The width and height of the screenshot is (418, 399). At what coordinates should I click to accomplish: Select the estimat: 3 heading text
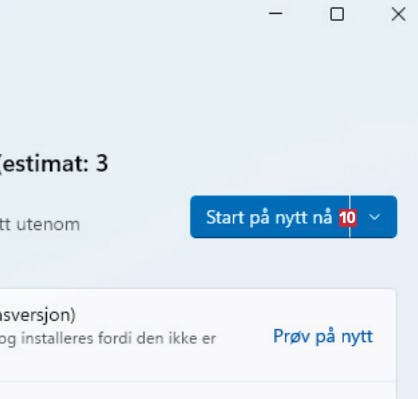pos(53,163)
